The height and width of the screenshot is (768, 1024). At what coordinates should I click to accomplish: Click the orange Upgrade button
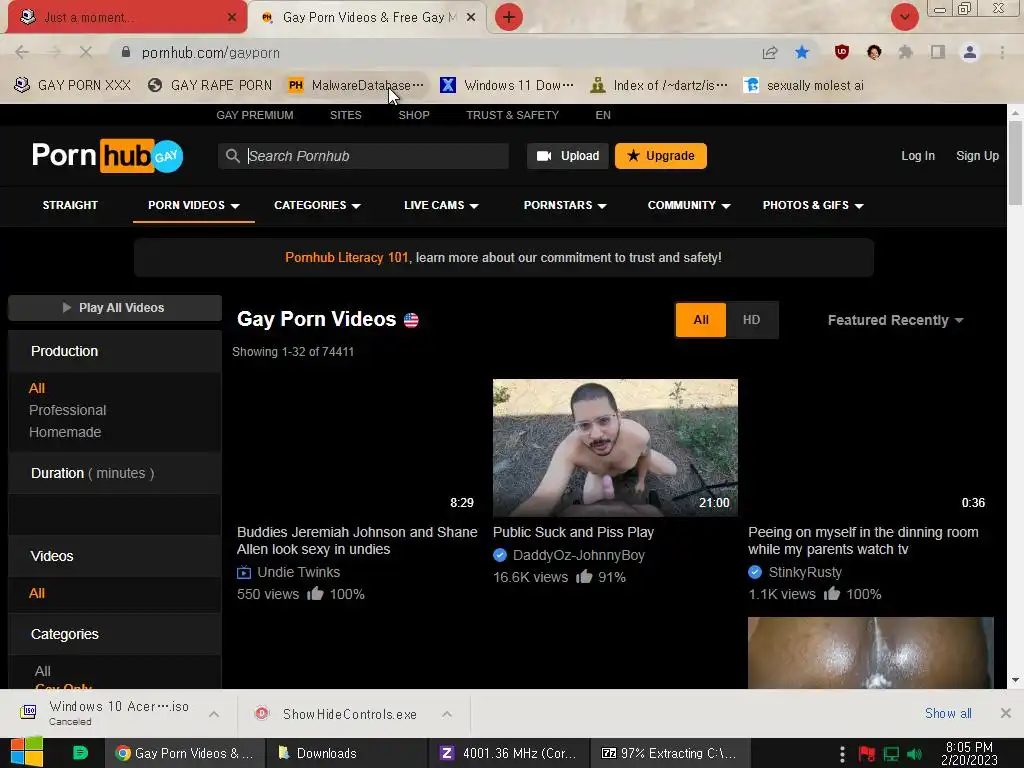[x=661, y=156]
